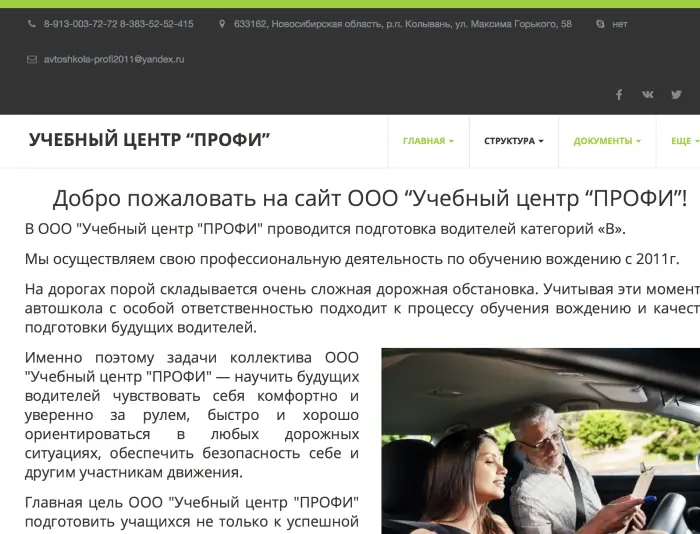Image resolution: width=700 pixels, height=534 pixels.
Task: Expand the ДОКУМЕНТЫ menu
Action: point(607,141)
